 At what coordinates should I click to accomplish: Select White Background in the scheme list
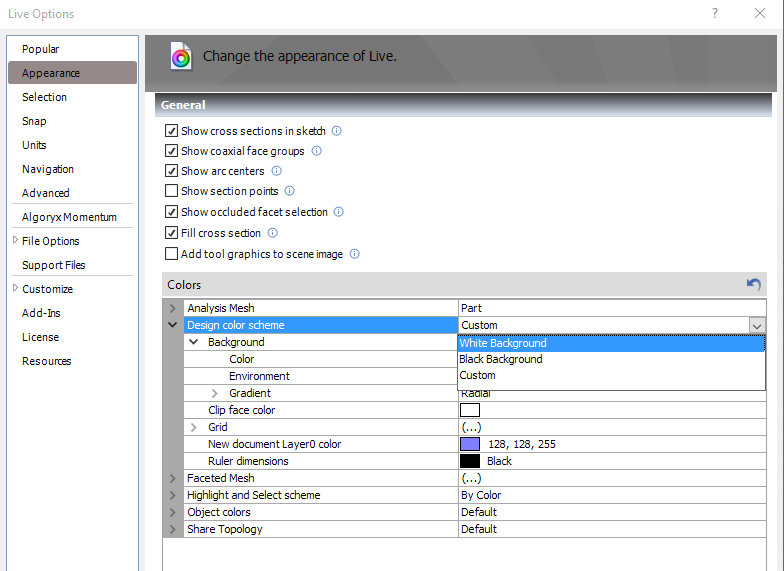tap(503, 343)
